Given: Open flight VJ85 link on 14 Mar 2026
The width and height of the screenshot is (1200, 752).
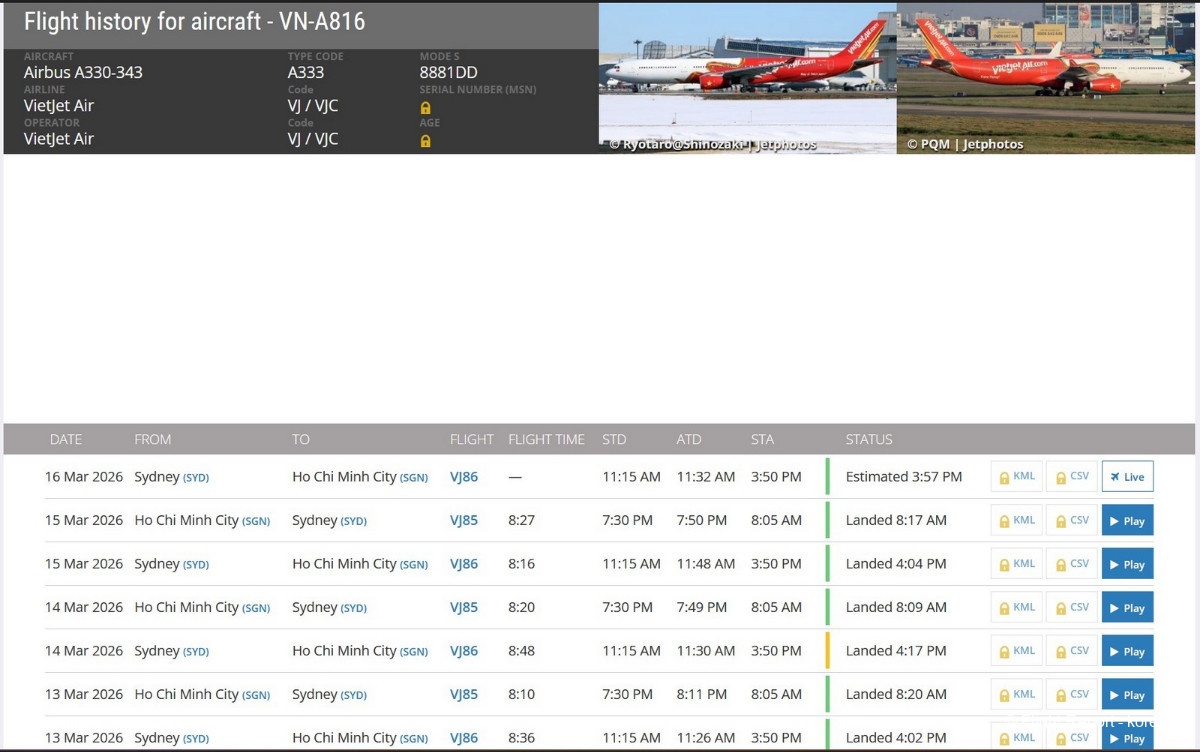Looking at the screenshot, I should click(464, 607).
